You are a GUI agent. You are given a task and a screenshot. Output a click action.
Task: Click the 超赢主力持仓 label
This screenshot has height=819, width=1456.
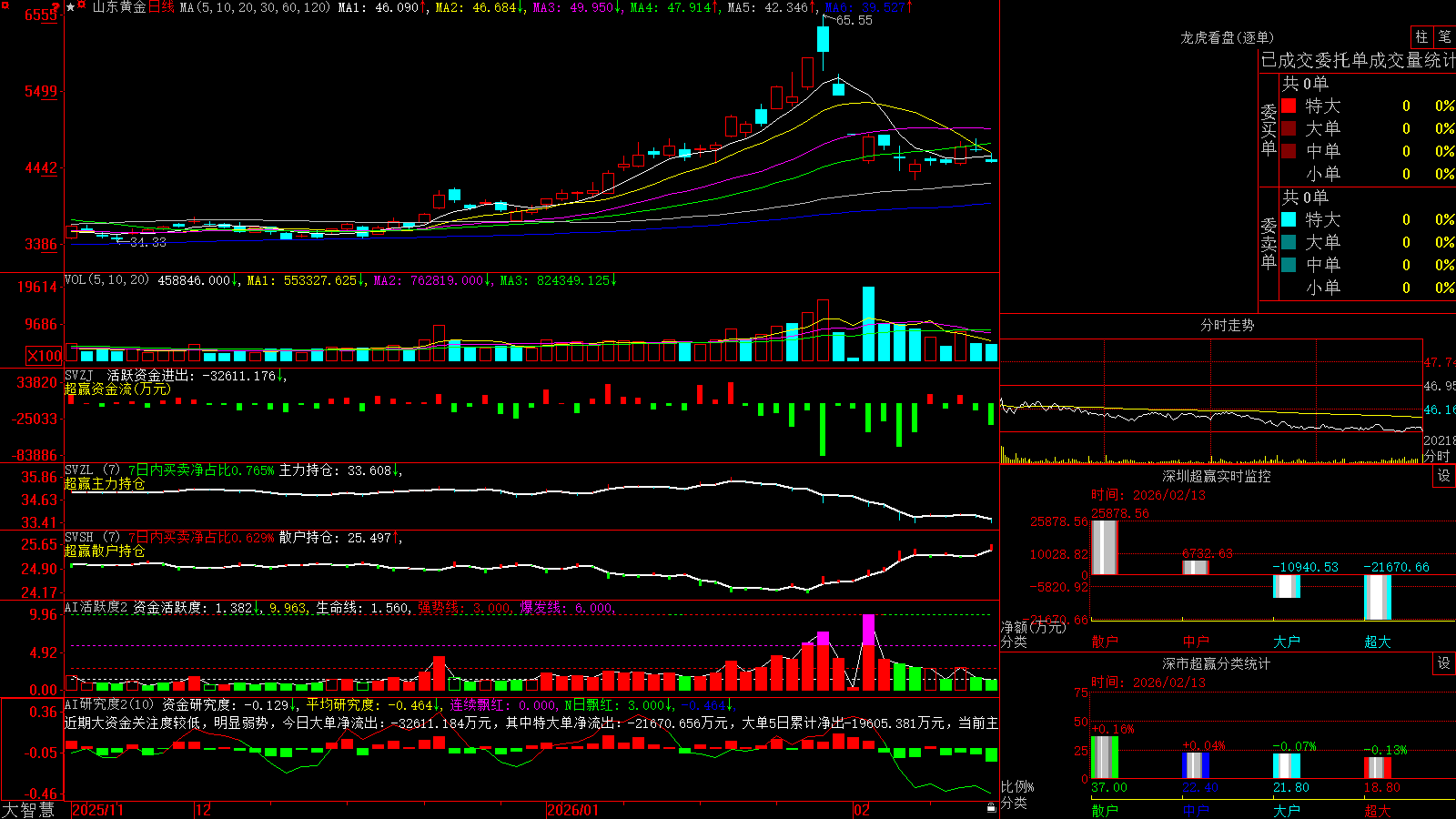click(x=105, y=483)
